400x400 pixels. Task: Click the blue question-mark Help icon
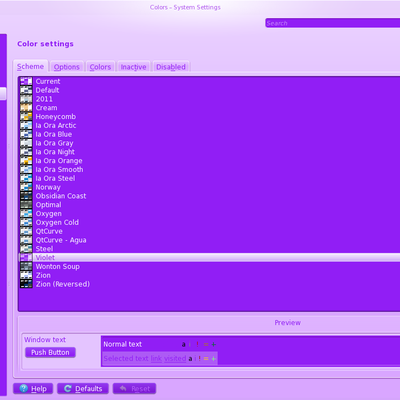(x=23, y=389)
